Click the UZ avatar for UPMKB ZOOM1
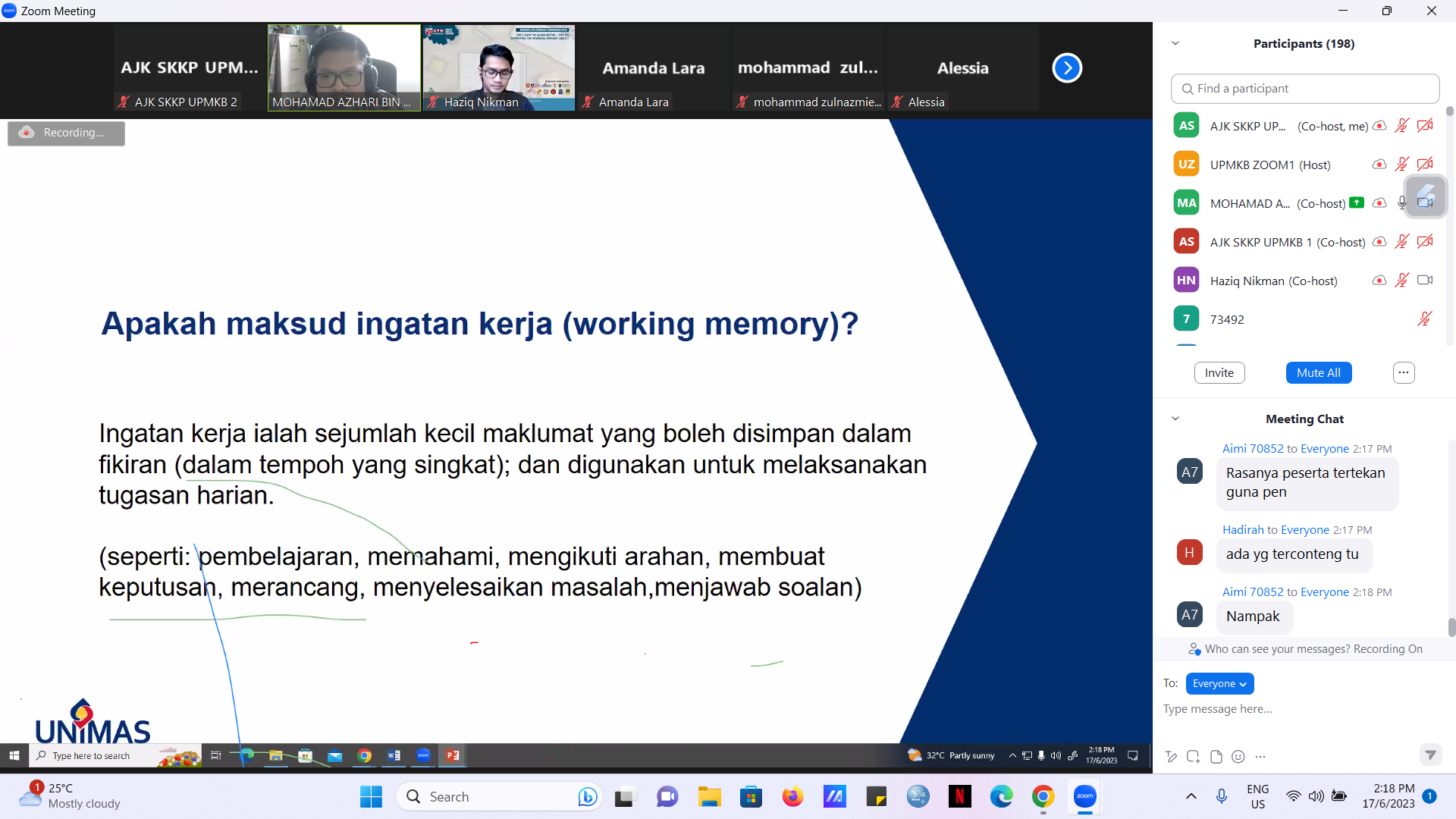The image size is (1456, 819). 1187,165
